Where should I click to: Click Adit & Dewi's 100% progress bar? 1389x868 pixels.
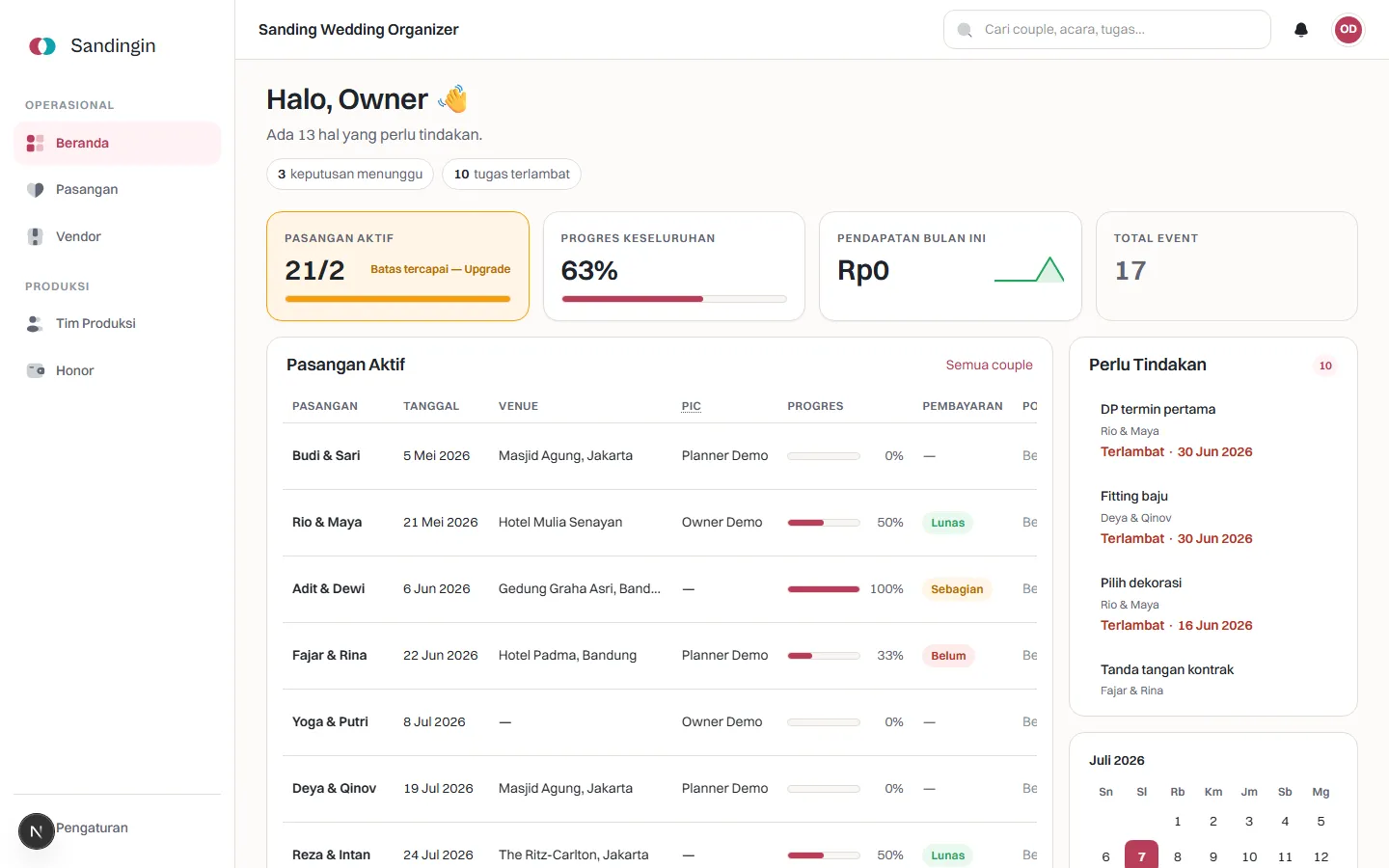(x=824, y=589)
